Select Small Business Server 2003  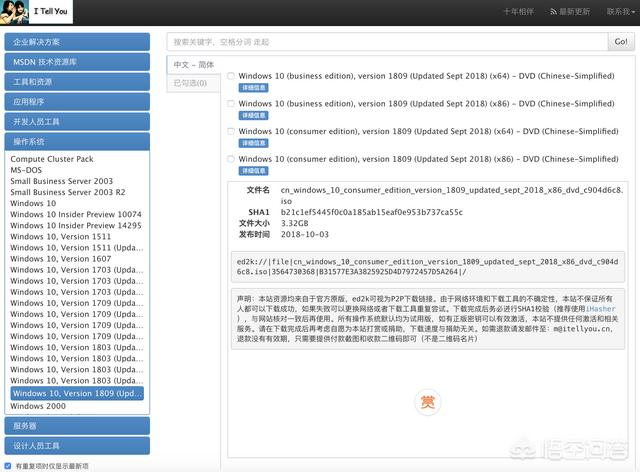(x=62, y=181)
